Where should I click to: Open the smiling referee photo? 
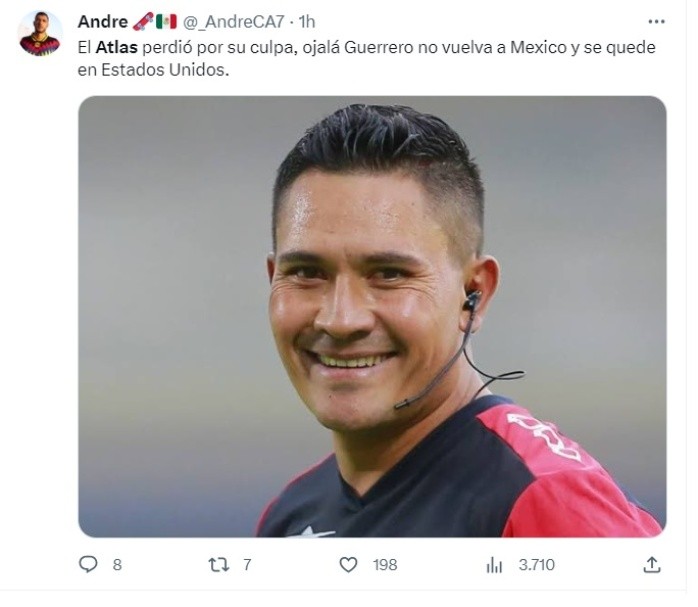(x=372, y=316)
